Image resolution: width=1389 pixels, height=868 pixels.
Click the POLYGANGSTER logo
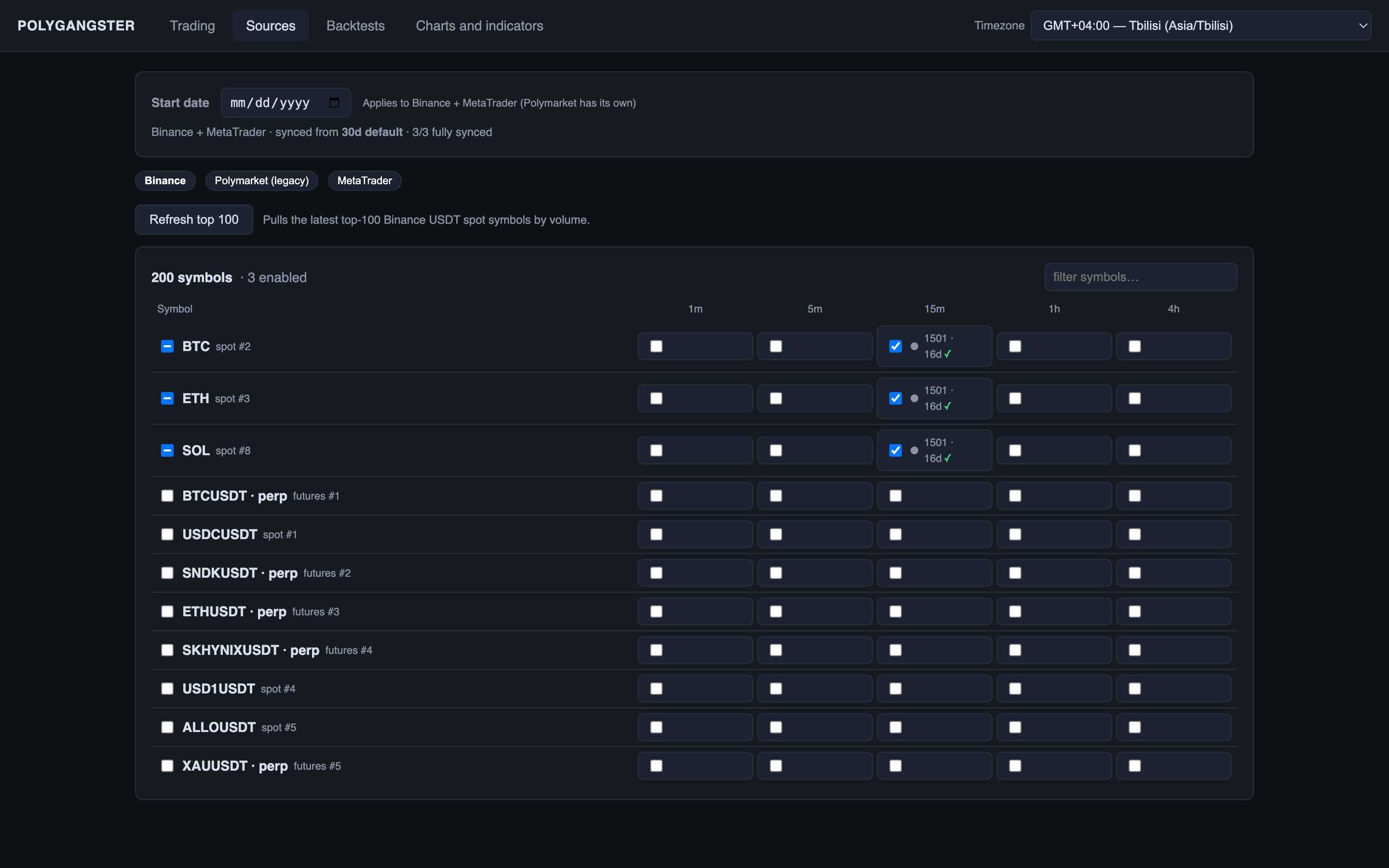pyautogui.click(x=76, y=26)
